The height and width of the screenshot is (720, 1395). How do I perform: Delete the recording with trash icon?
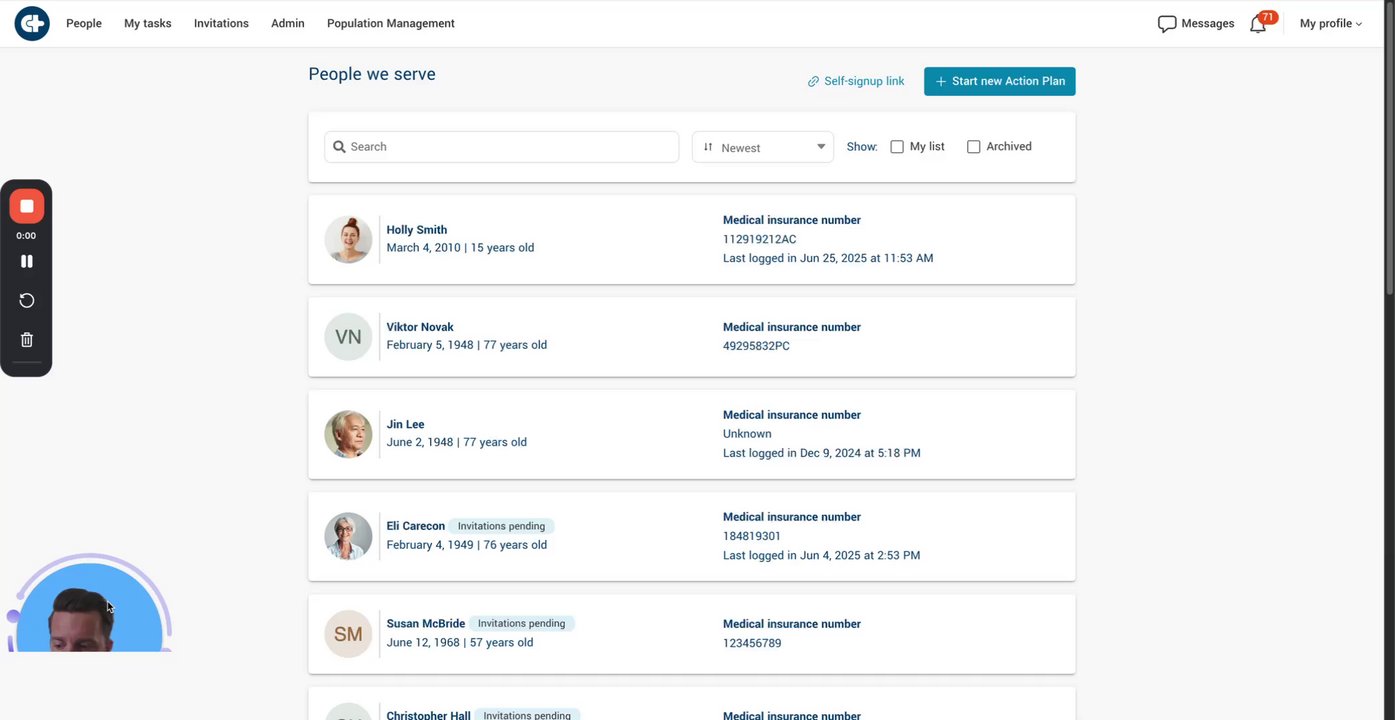(27, 340)
